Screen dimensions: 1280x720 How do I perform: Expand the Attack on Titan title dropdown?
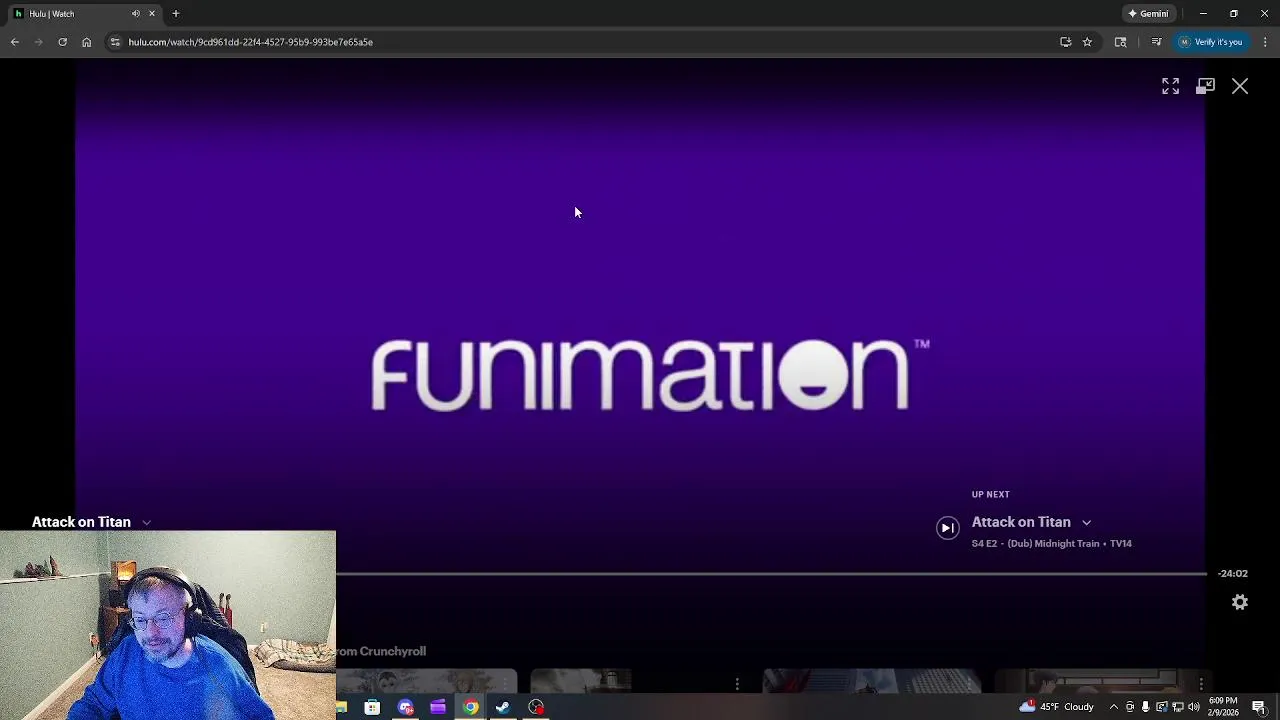tap(146, 522)
